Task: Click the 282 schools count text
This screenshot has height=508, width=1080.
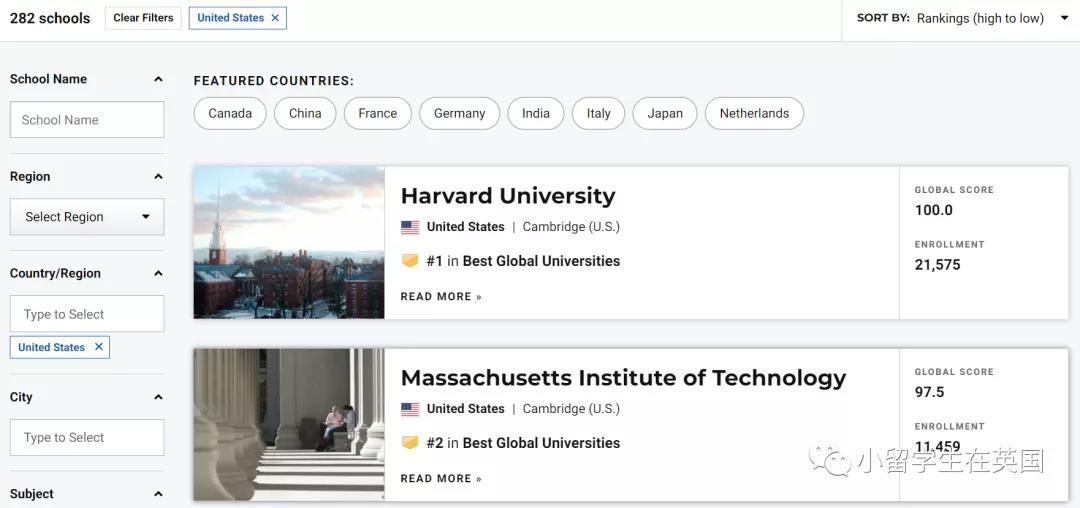Action: (50, 19)
